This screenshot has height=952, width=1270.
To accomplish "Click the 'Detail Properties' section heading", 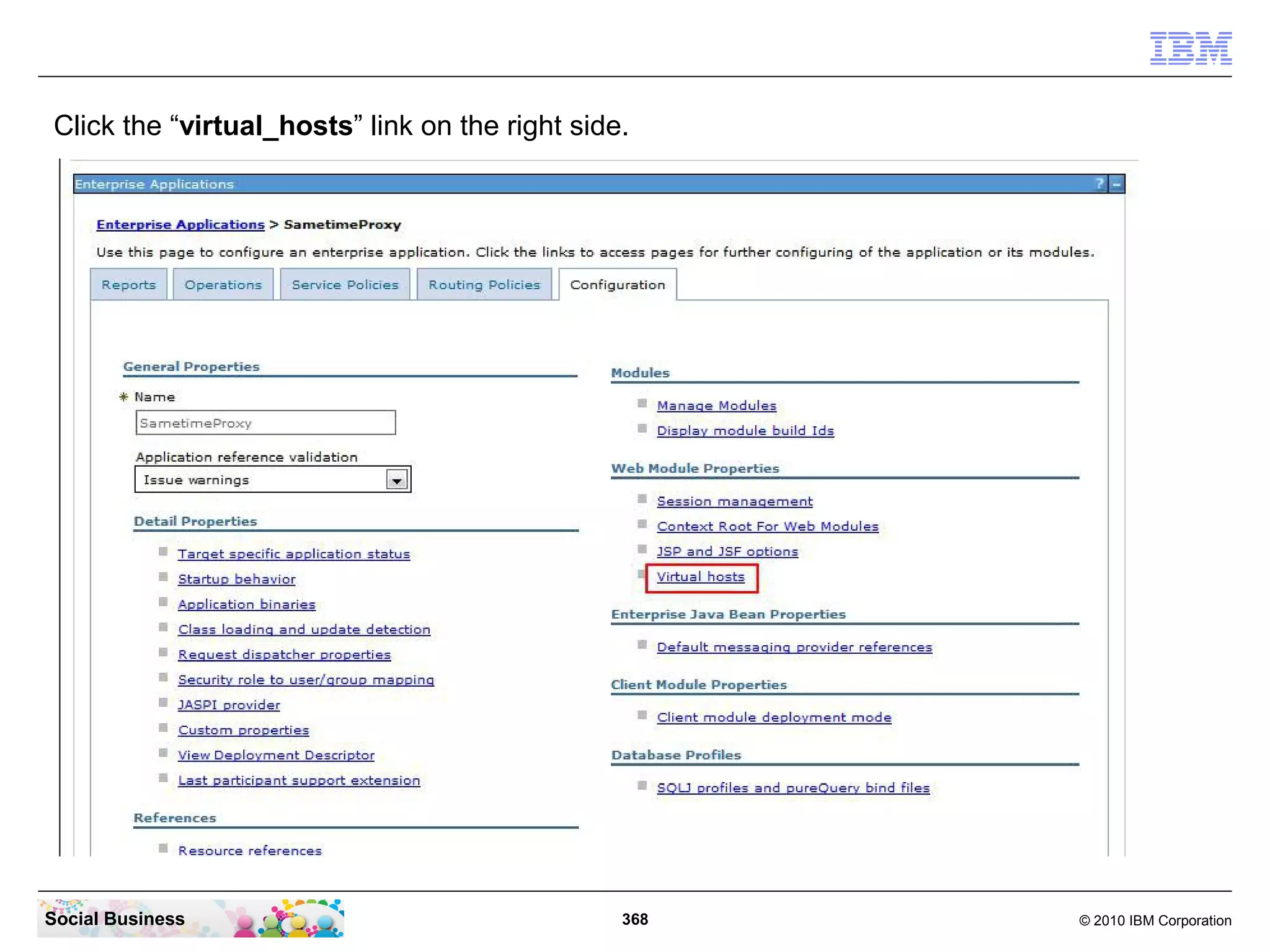I will coord(195,521).
